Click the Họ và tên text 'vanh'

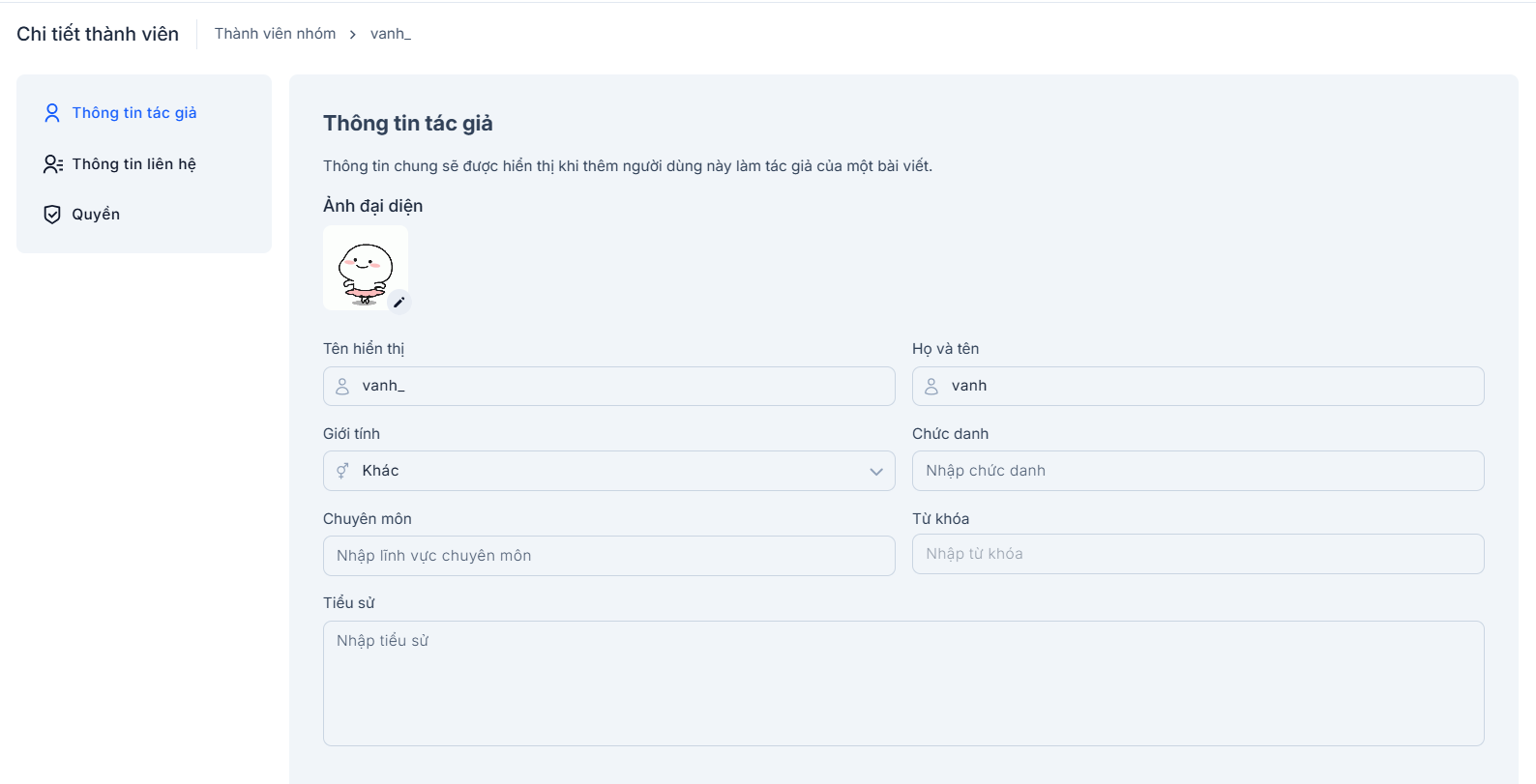969,386
